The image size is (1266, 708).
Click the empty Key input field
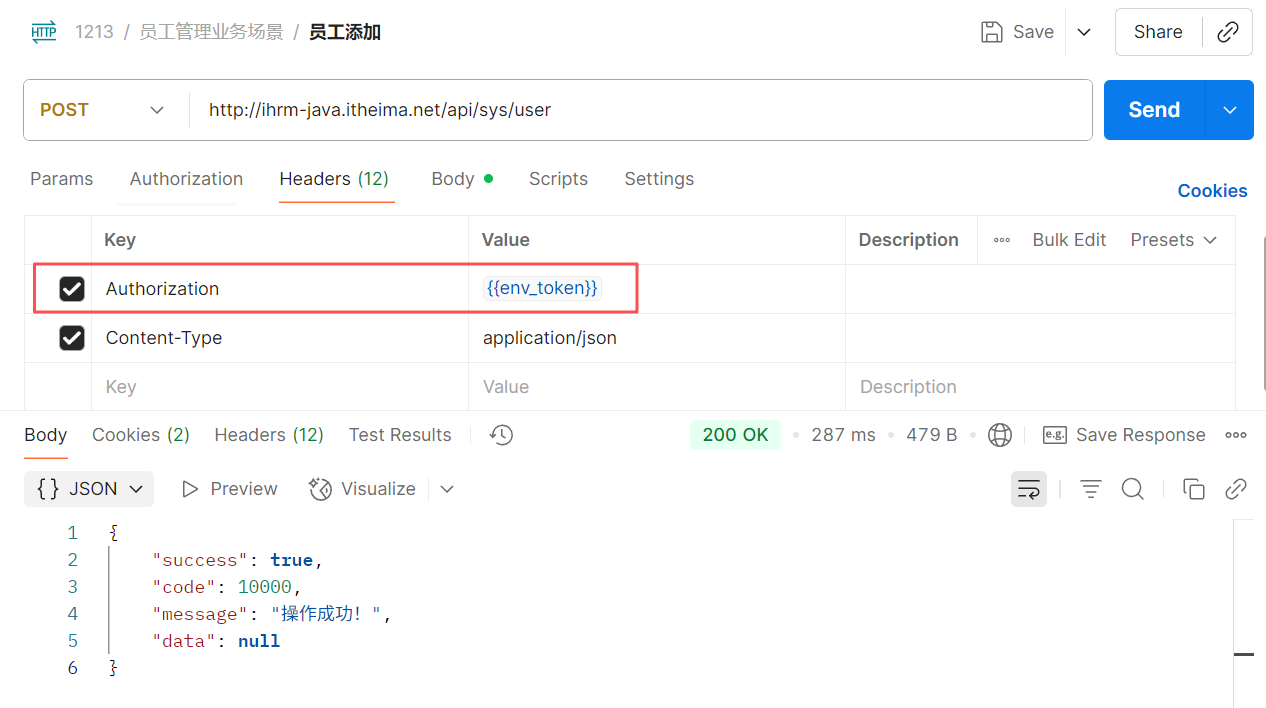point(280,387)
